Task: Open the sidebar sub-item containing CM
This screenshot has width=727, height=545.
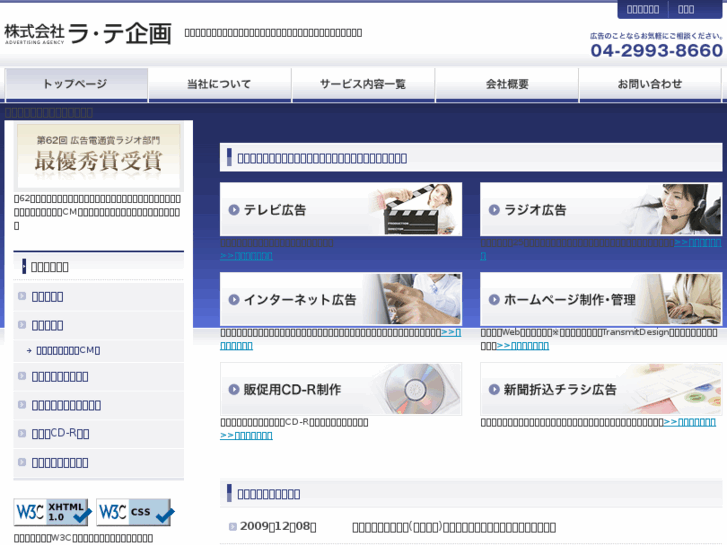Action: tap(98, 351)
